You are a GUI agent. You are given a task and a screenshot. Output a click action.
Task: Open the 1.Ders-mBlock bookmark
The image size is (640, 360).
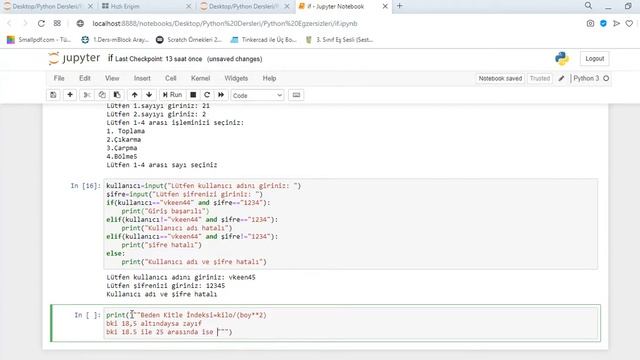(114, 40)
